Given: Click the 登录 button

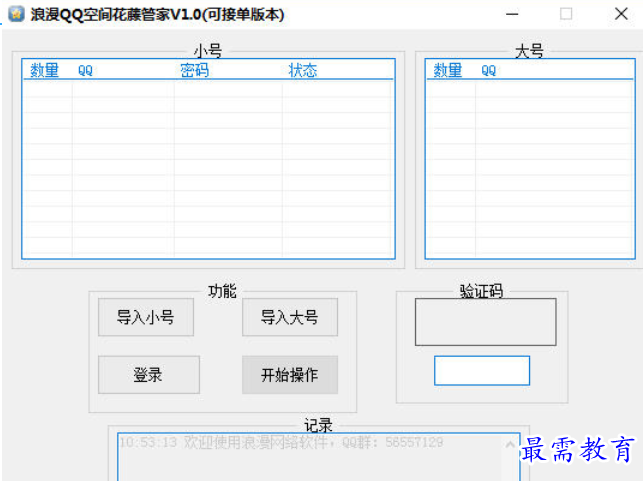Looking at the screenshot, I should (x=148, y=374).
